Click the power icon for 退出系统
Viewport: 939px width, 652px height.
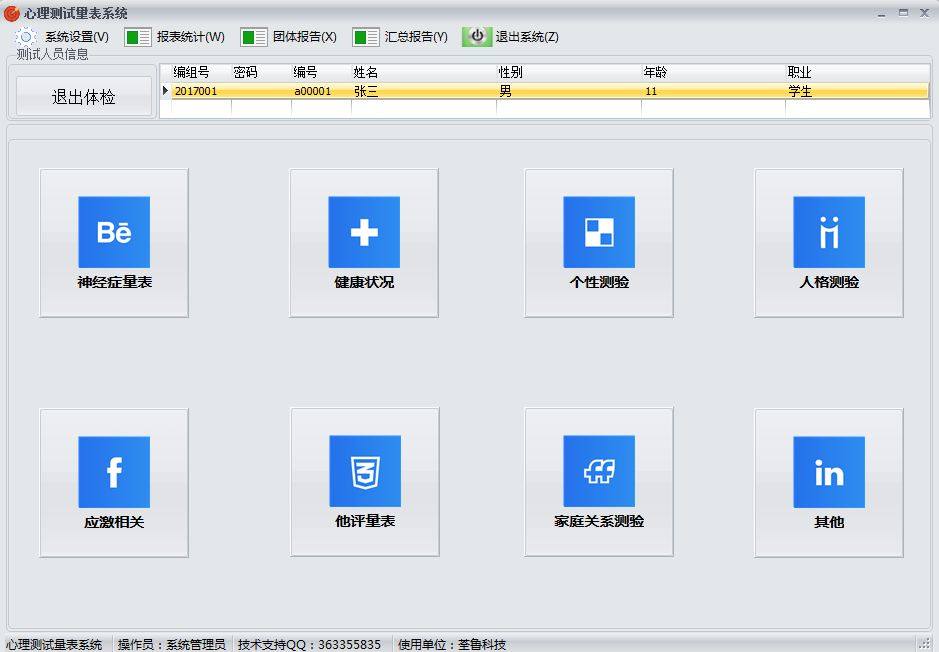point(477,37)
